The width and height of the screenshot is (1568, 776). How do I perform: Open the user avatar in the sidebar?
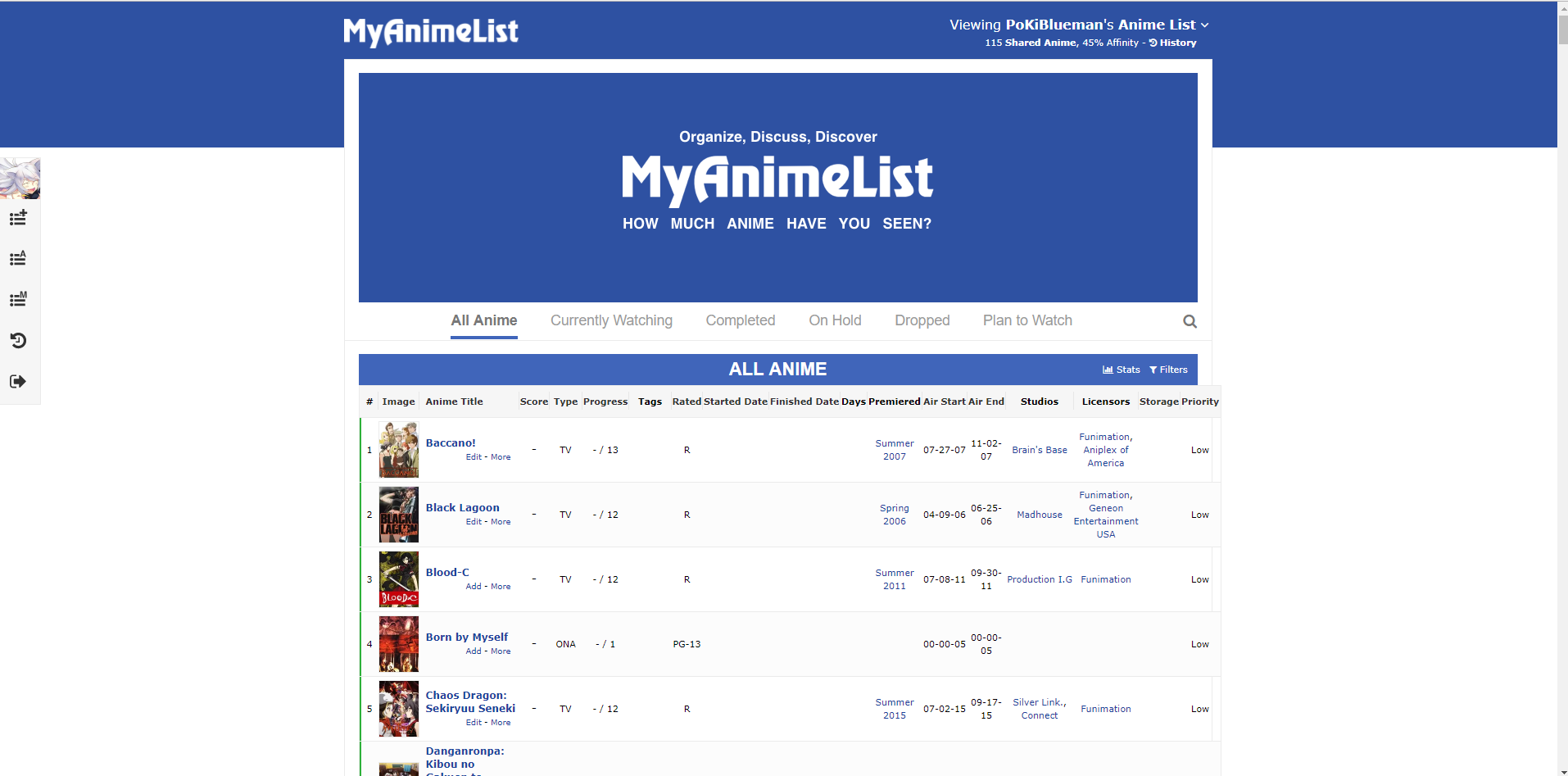click(x=20, y=179)
